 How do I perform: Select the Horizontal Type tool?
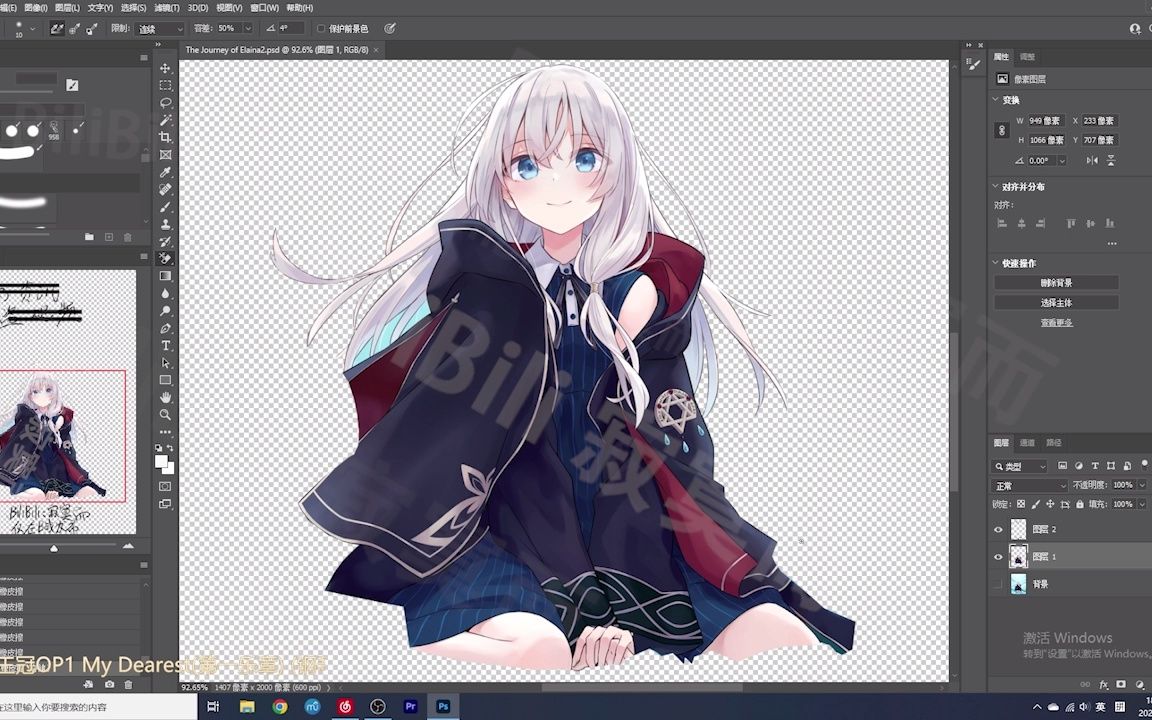pyautogui.click(x=166, y=346)
